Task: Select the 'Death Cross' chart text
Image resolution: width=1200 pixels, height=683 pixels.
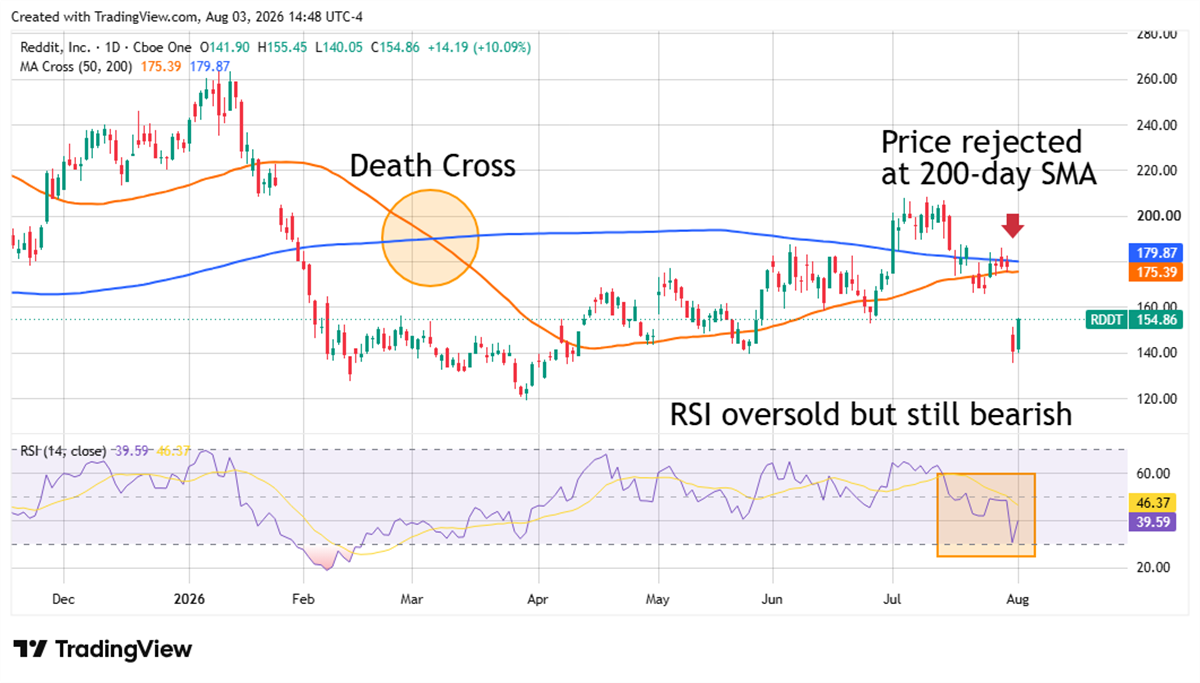Action: coord(433,165)
